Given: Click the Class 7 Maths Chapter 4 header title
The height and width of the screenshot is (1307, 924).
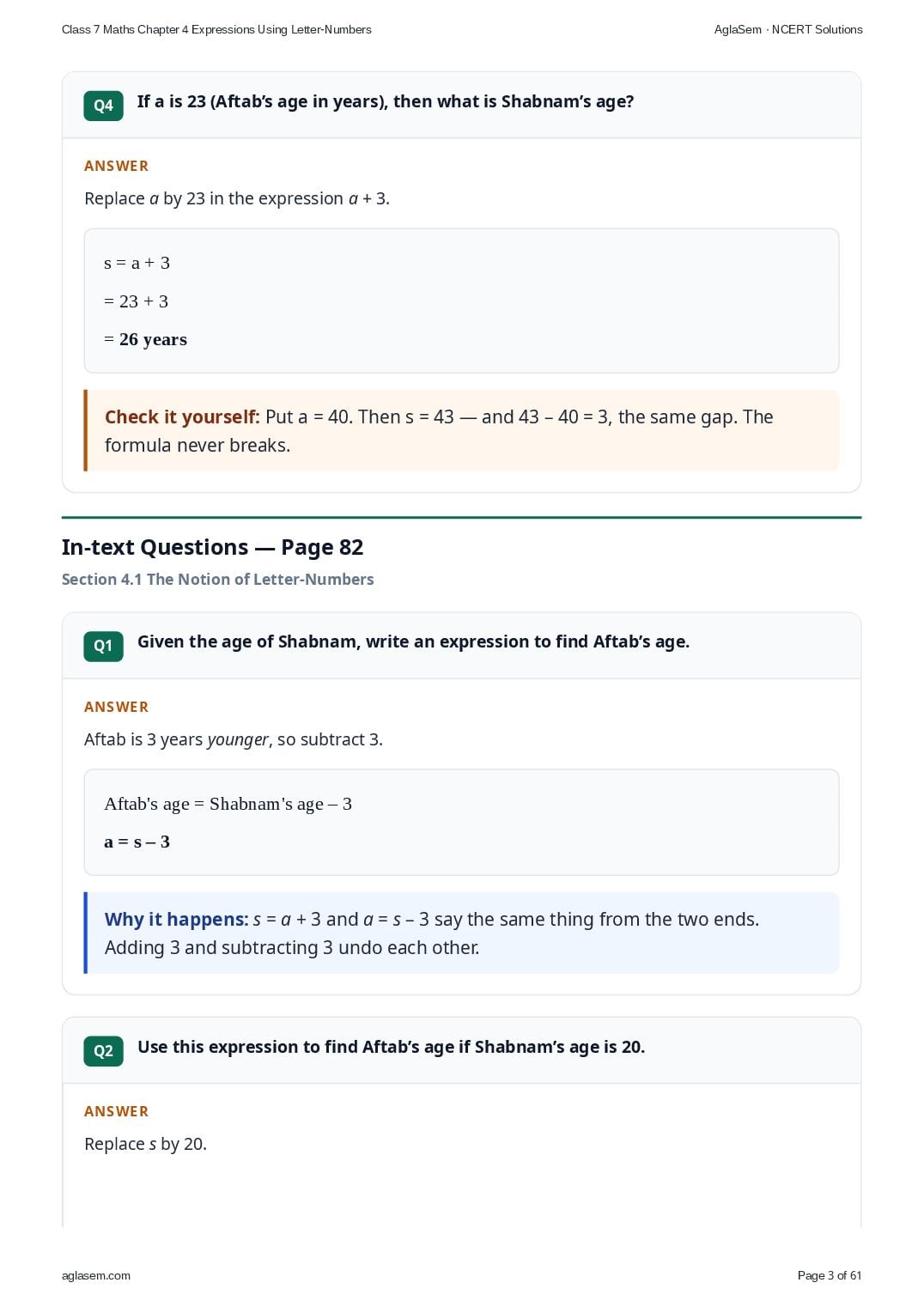Looking at the screenshot, I should tap(216, 29).
